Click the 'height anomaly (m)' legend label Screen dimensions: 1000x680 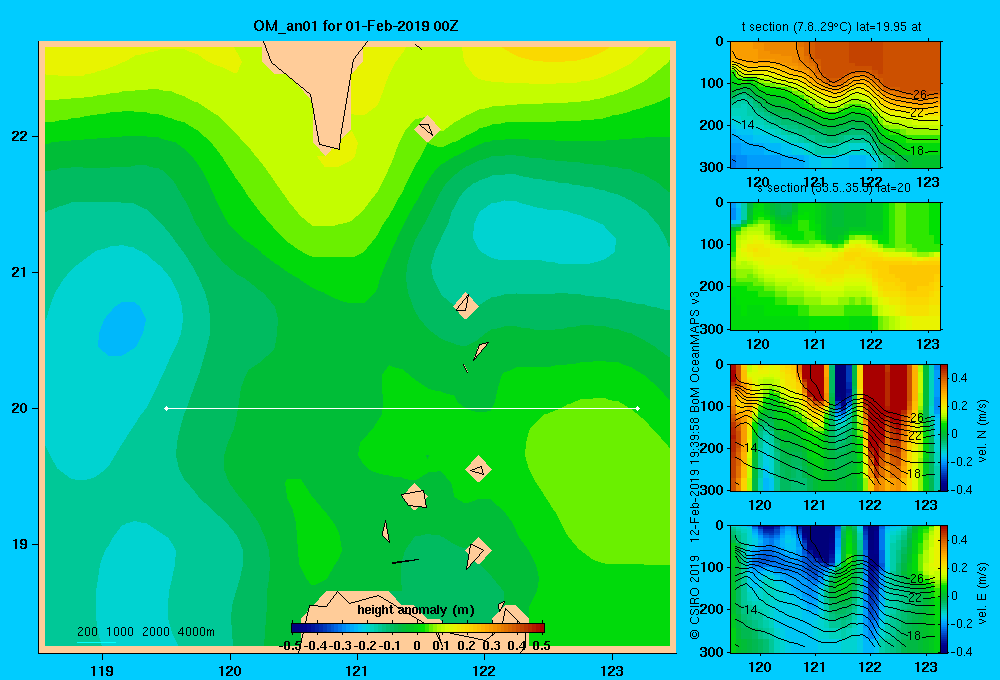point(416,610)
